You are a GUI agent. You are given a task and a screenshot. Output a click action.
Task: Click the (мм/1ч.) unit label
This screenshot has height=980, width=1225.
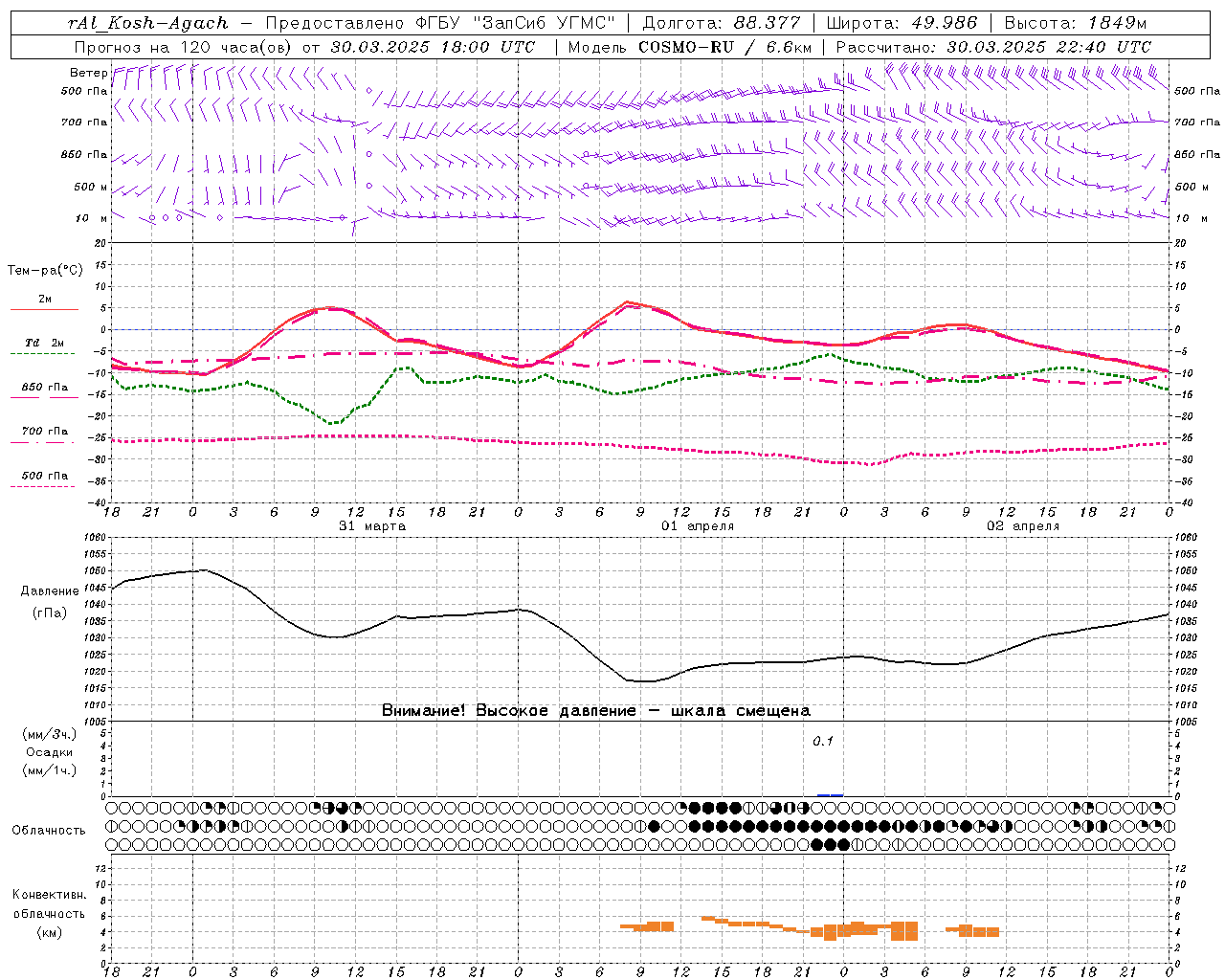pos(50,770)
